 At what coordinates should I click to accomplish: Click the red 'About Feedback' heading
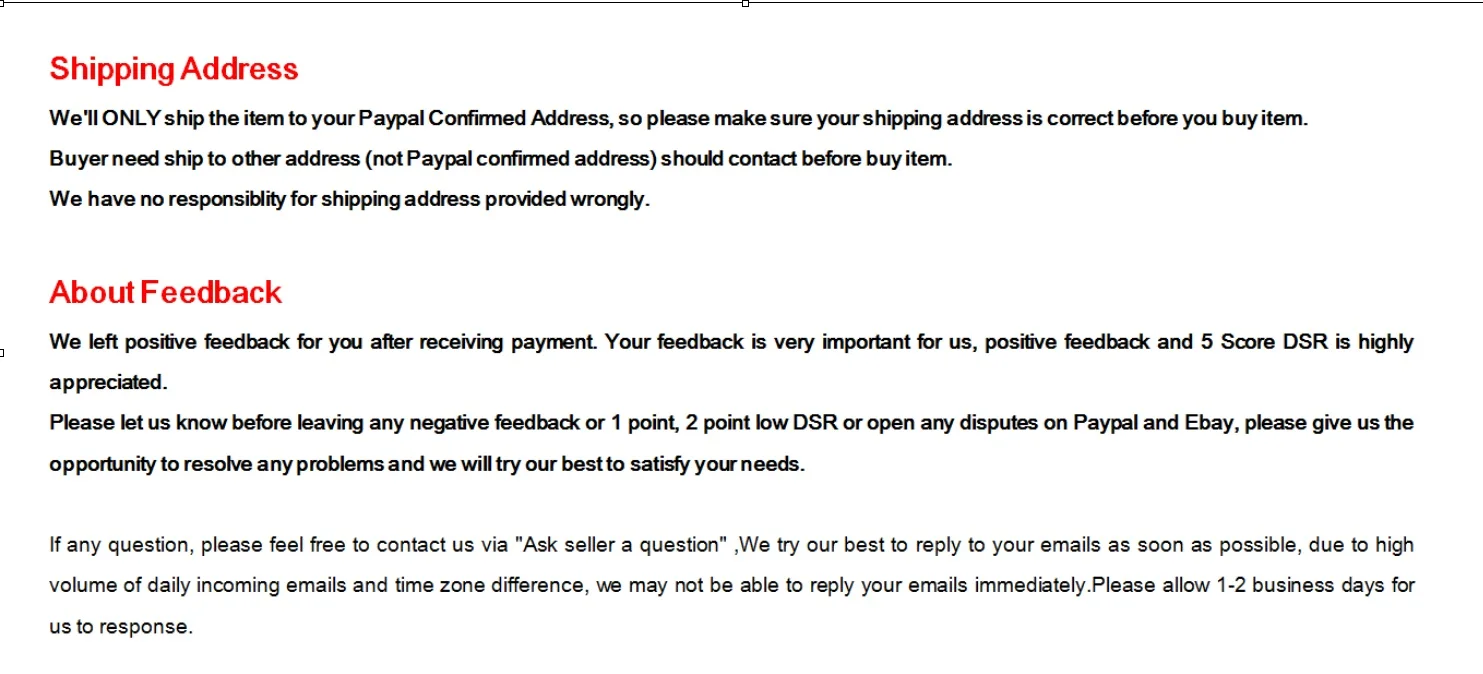pos(166,292)
